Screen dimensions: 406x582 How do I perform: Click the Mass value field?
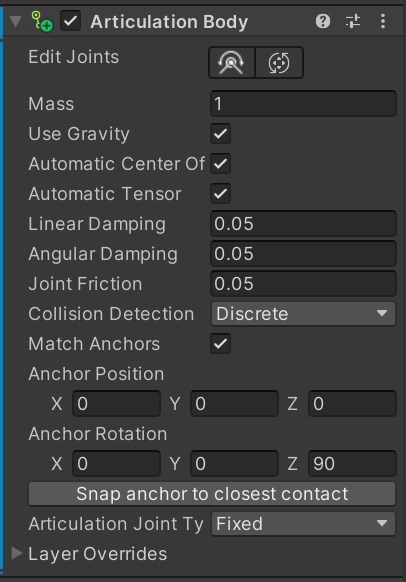point(303,104)
